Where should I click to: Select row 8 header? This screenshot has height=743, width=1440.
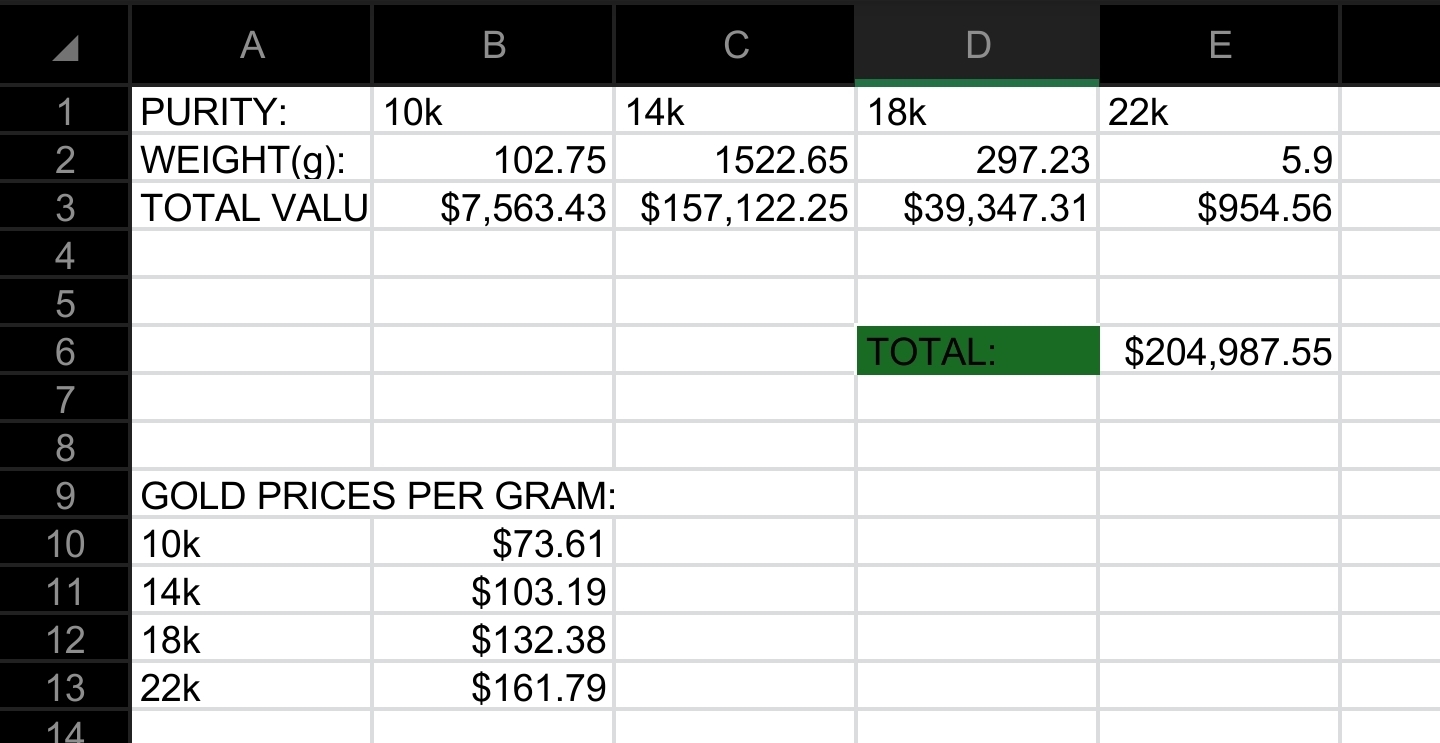[x=65, y=447]
